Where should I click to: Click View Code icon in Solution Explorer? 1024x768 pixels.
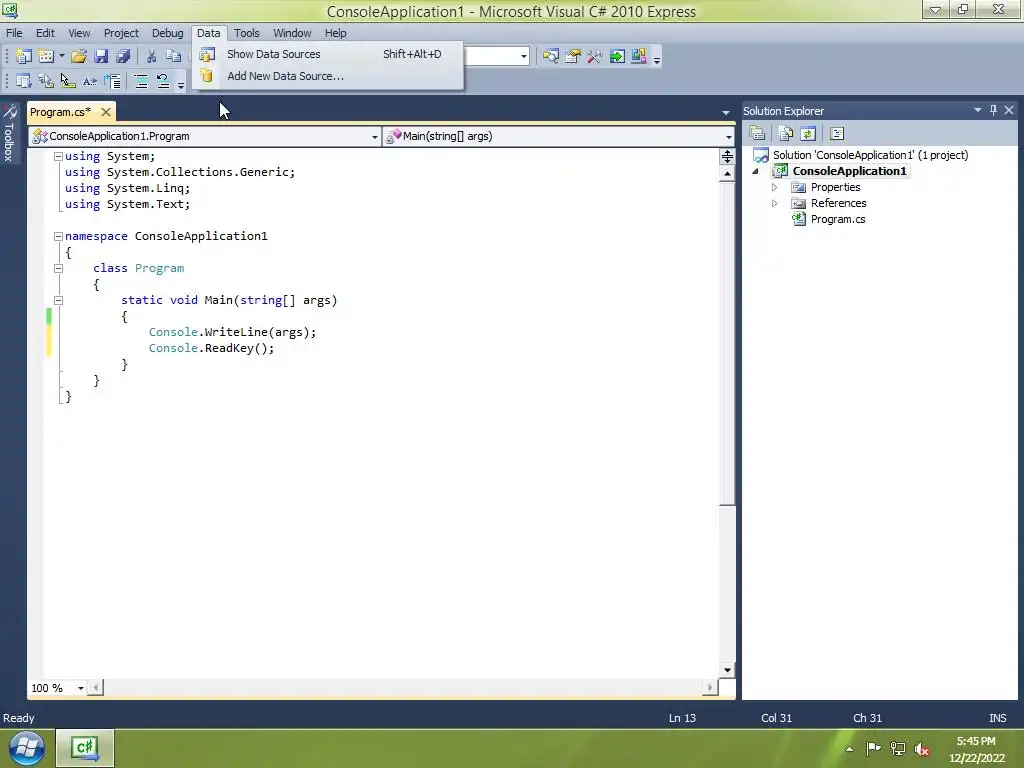837,133
